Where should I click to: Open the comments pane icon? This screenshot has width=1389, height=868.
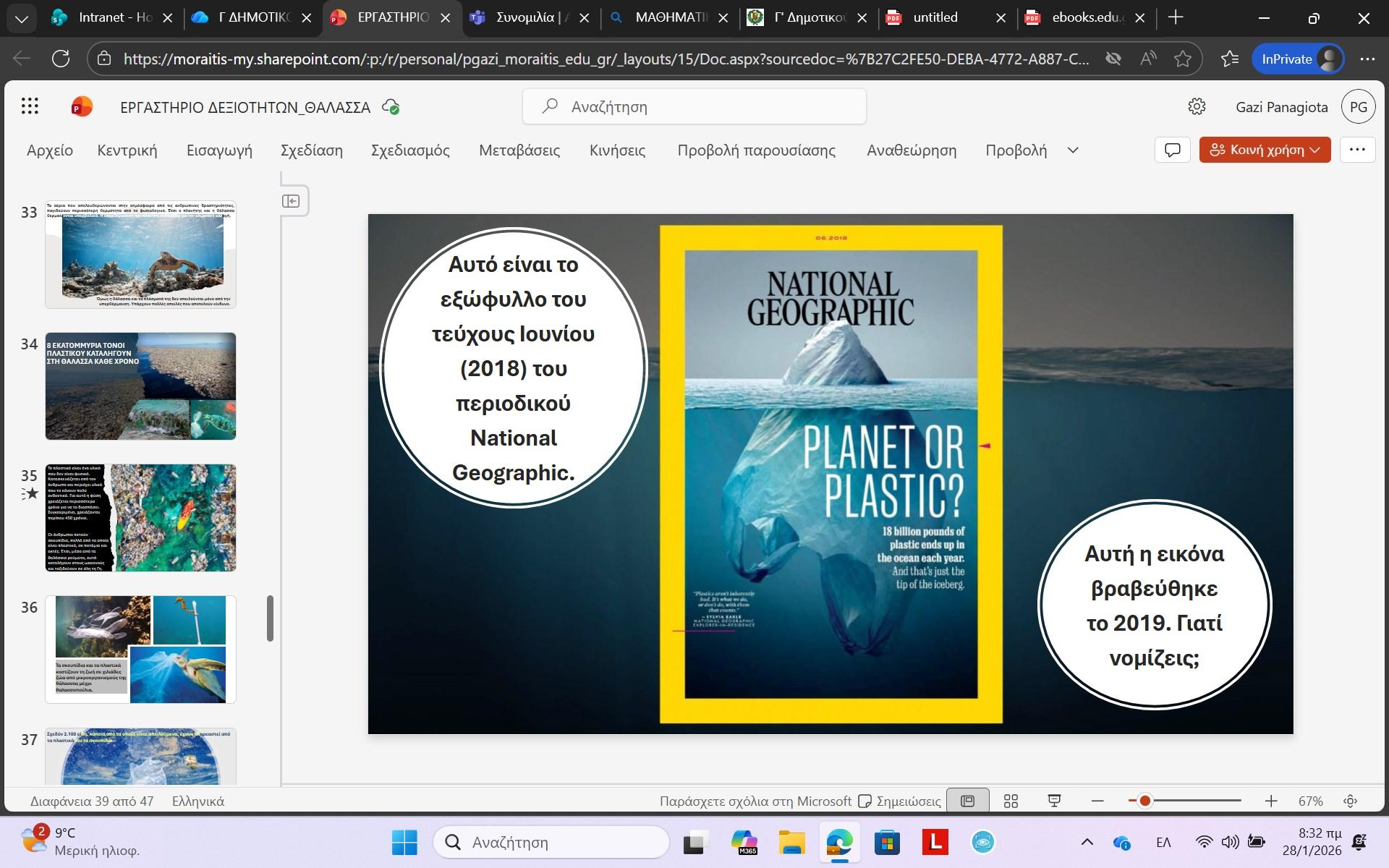pyautogui.click(x=1172, y=150)
